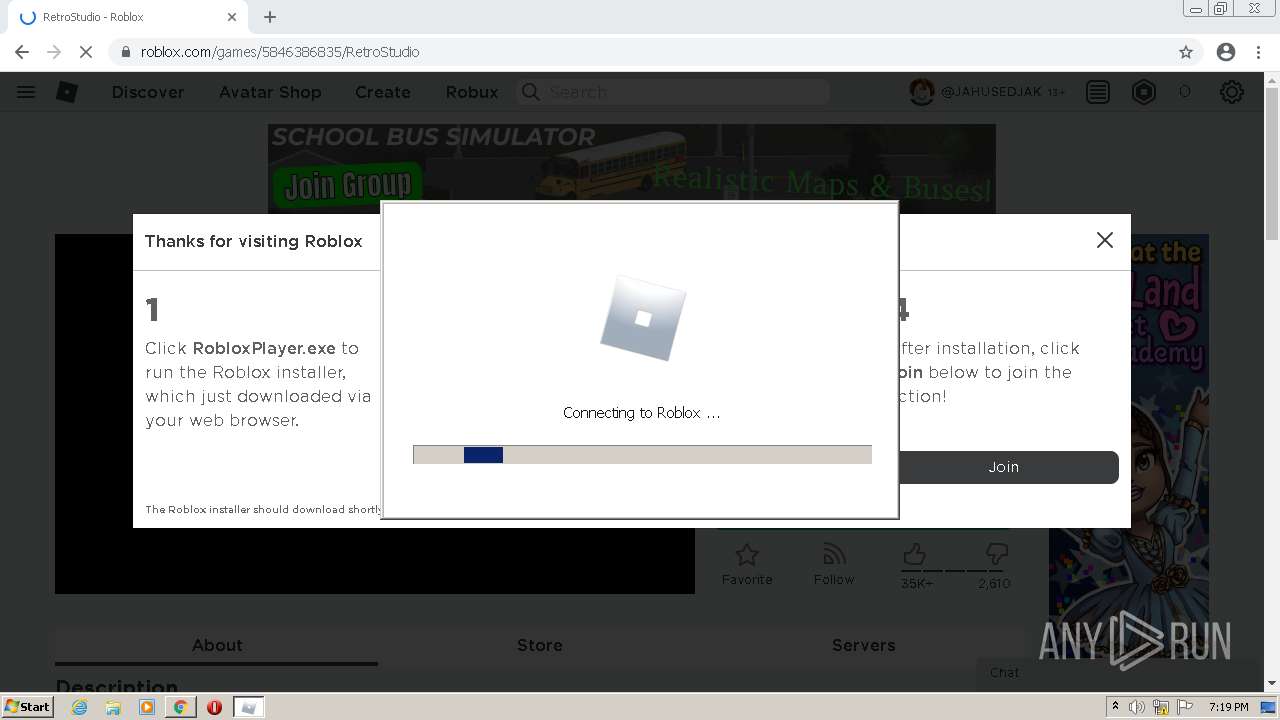The image size is (1280, 720).
Task: Open the Create page
Action: click(383, 92)
